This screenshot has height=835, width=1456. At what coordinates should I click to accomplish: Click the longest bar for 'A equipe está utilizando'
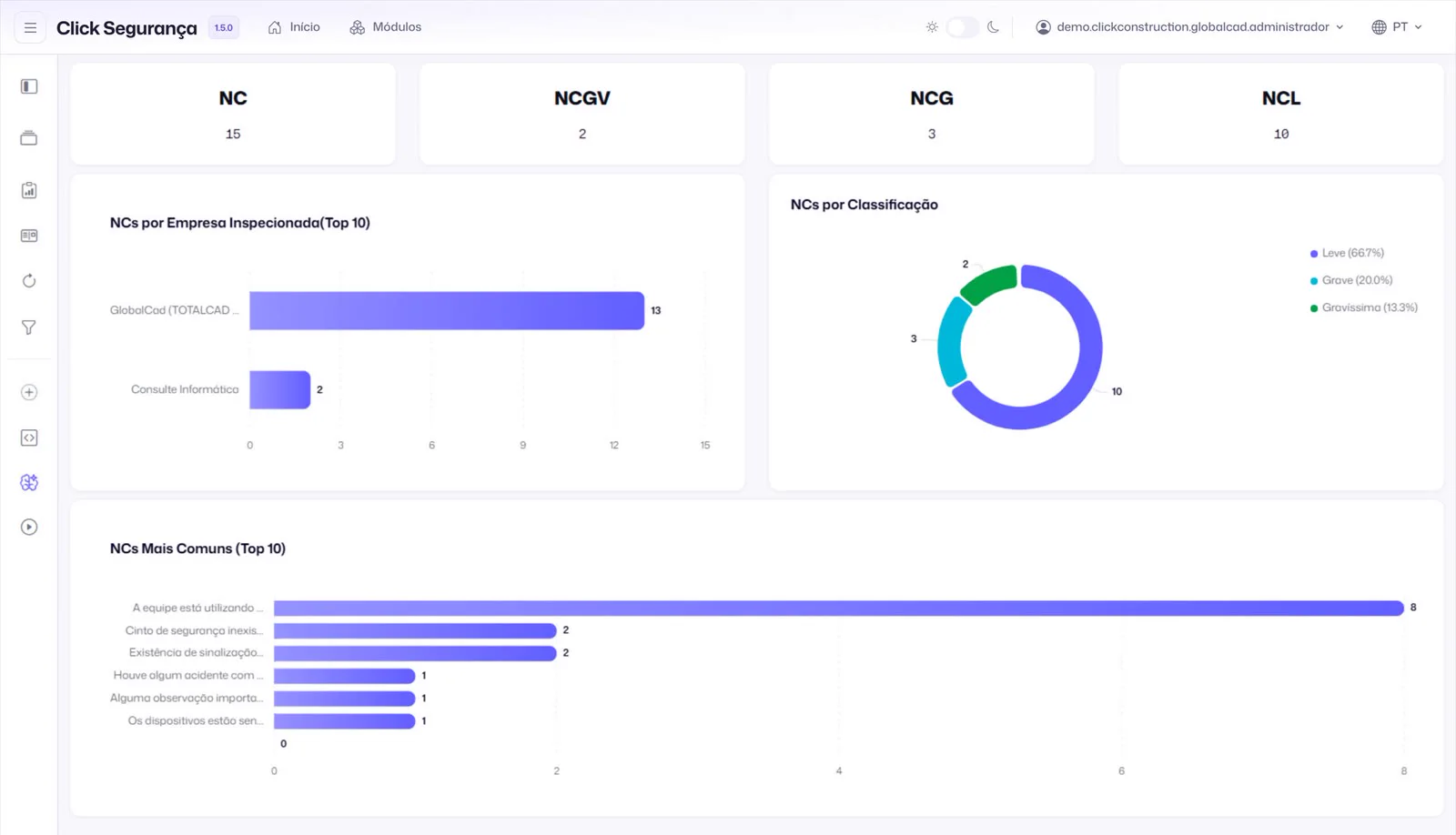point(839,608)
